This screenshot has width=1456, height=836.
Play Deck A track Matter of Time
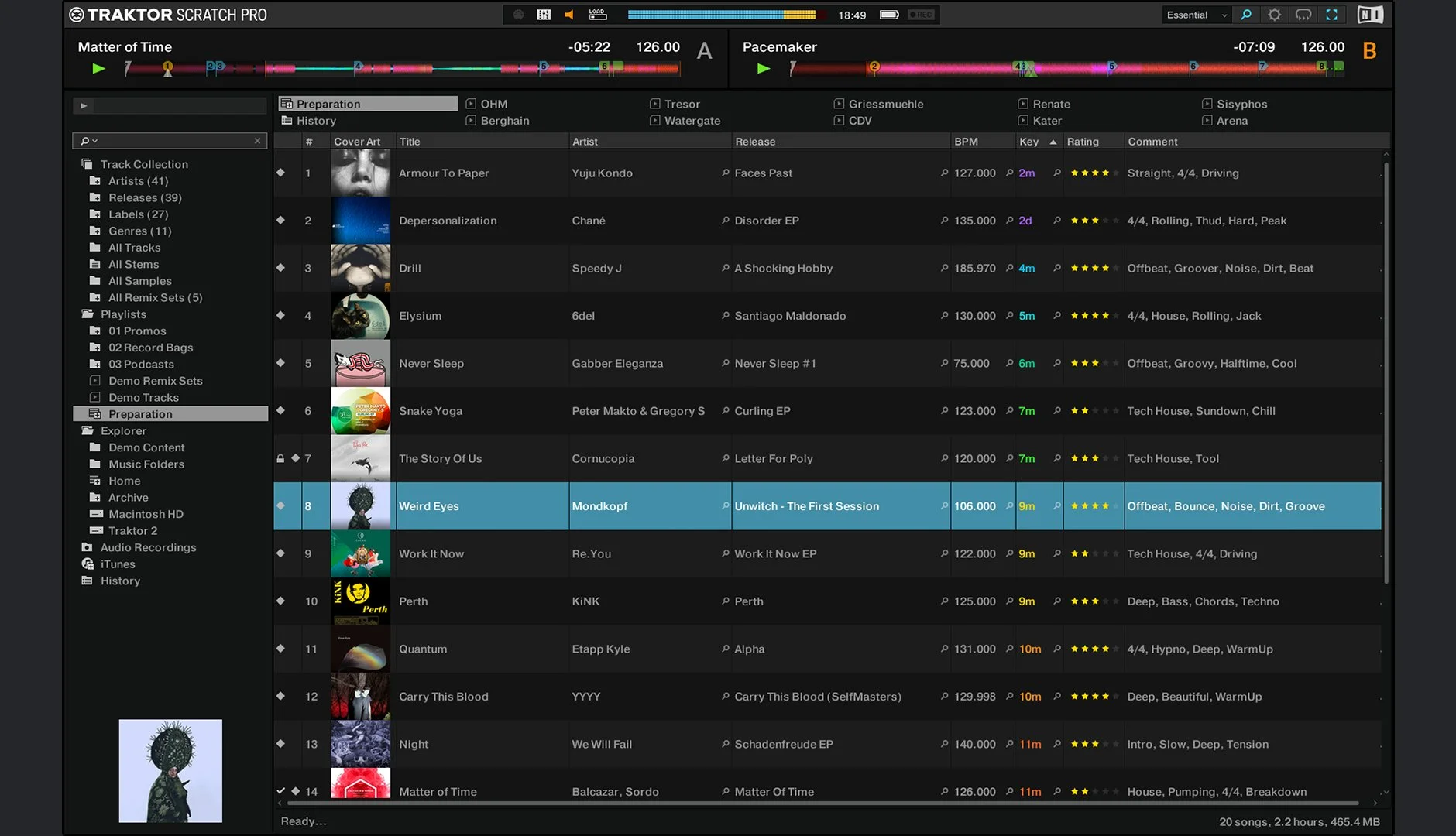click(x=98, y=68)
